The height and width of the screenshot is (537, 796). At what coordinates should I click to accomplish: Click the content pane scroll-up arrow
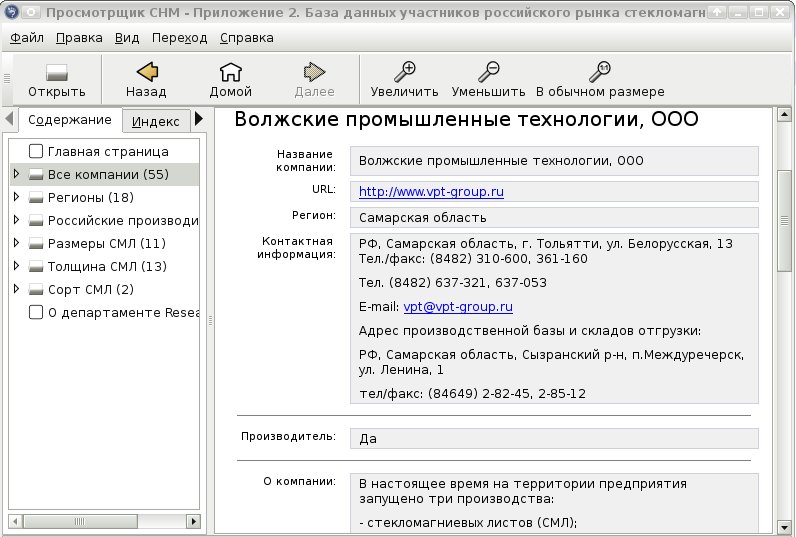pyautogui.click(x=784, y=115)
